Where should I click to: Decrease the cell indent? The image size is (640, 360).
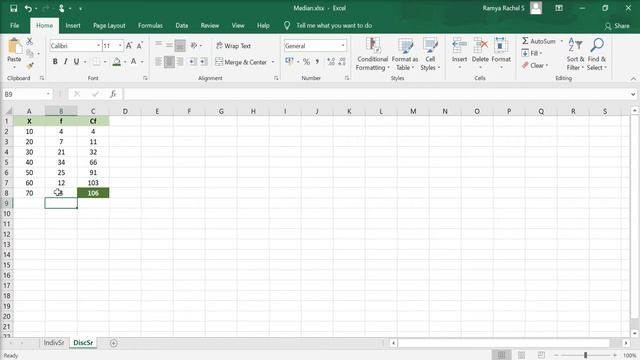click(193, 62)
